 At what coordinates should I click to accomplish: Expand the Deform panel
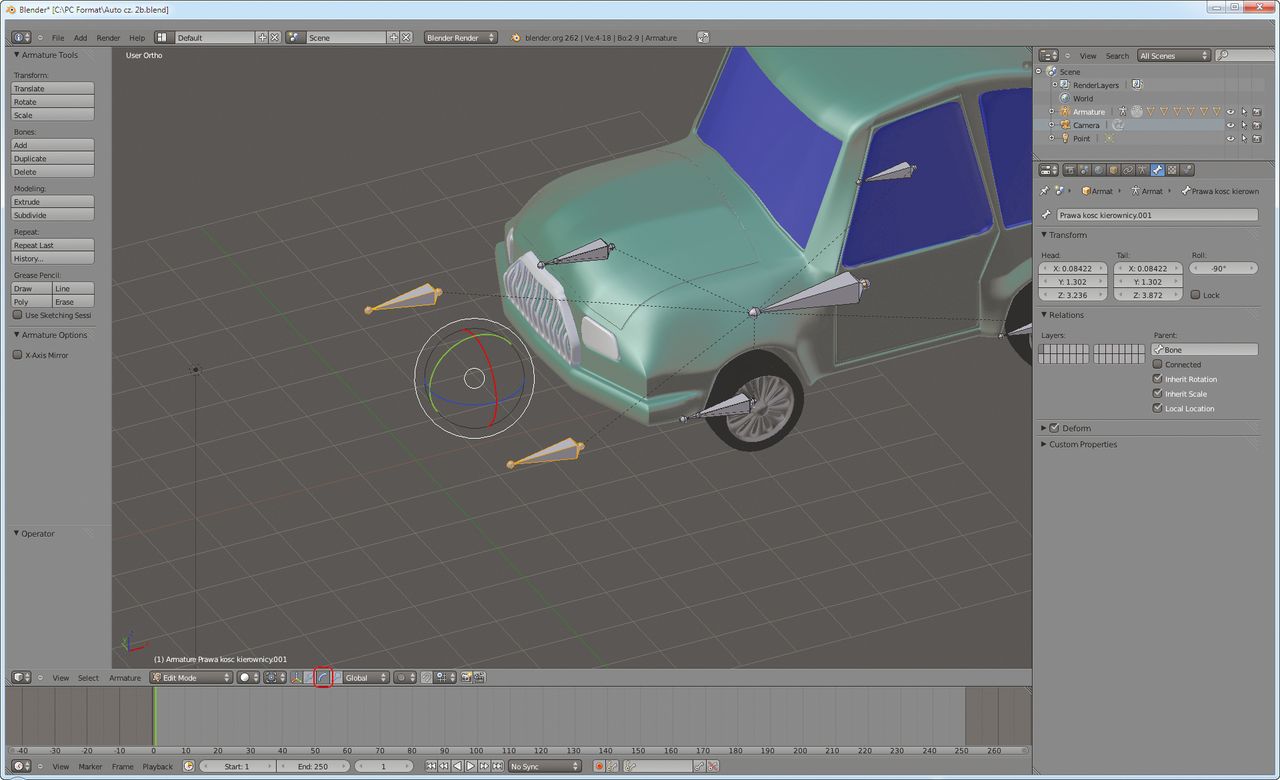click(x=1044, y=428)
